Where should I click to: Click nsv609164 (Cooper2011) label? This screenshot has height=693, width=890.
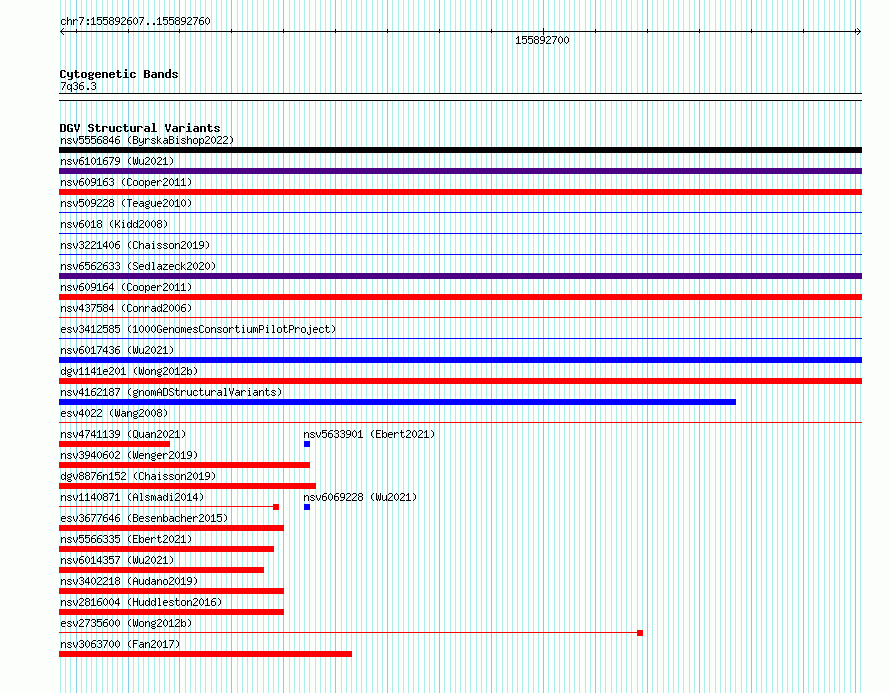coord(126,287)
